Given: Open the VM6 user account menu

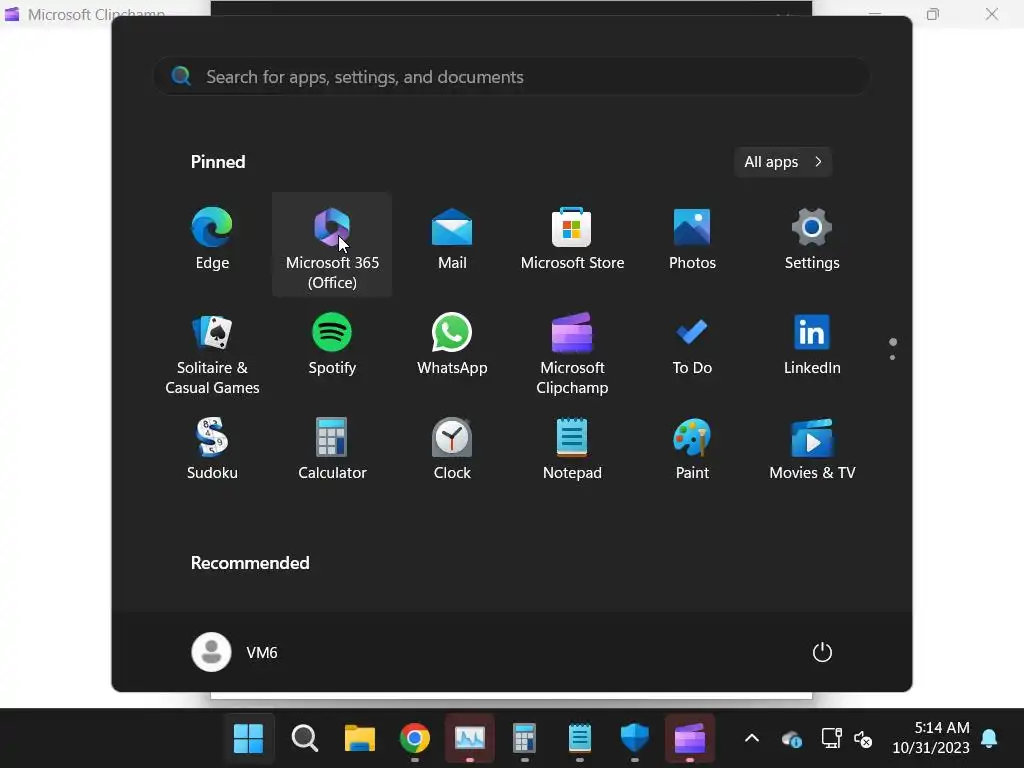Looking at the screenshot, I should click(x=235, y=652).
